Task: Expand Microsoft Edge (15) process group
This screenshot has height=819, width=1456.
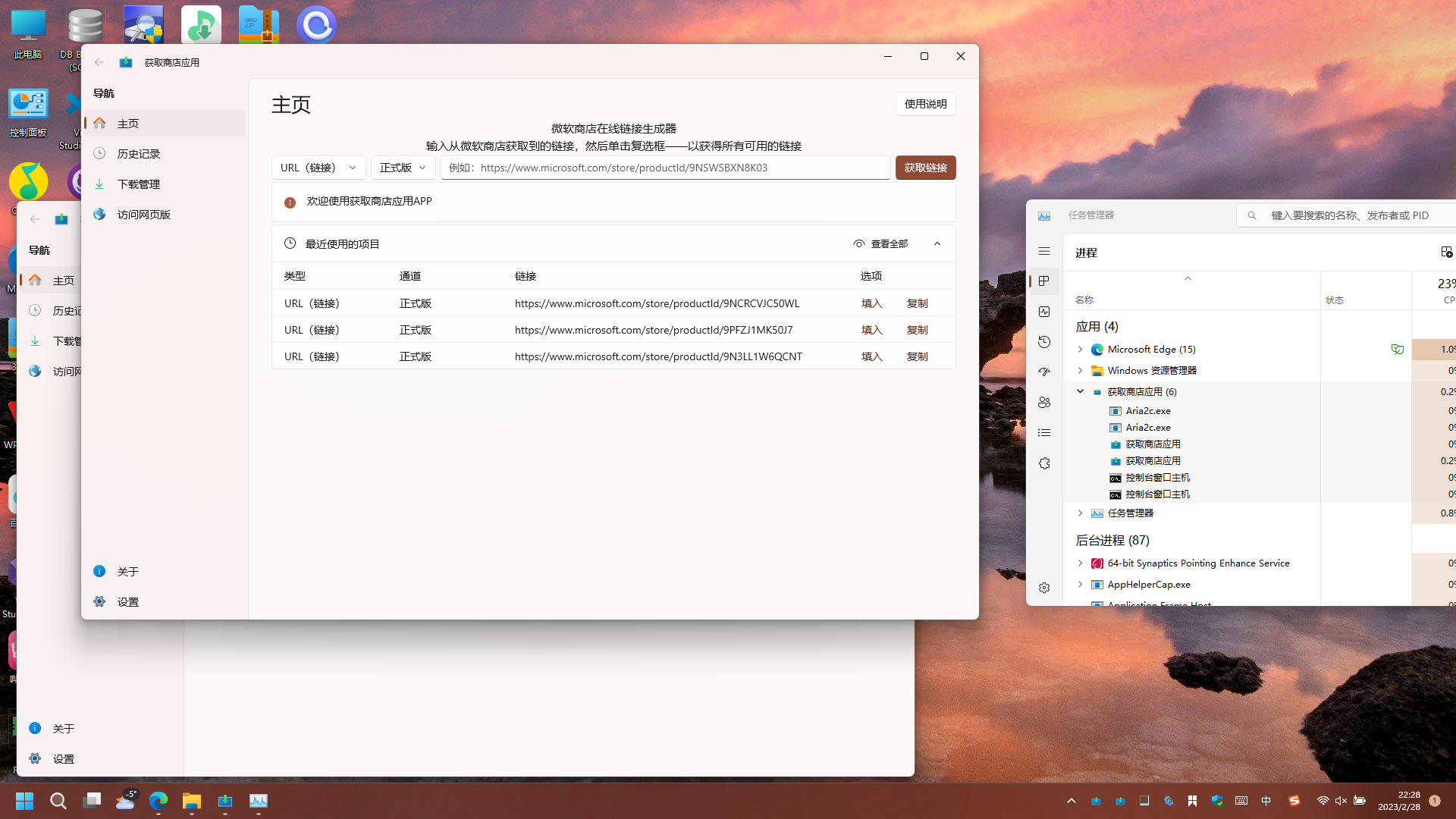Action: (1080, 350)
